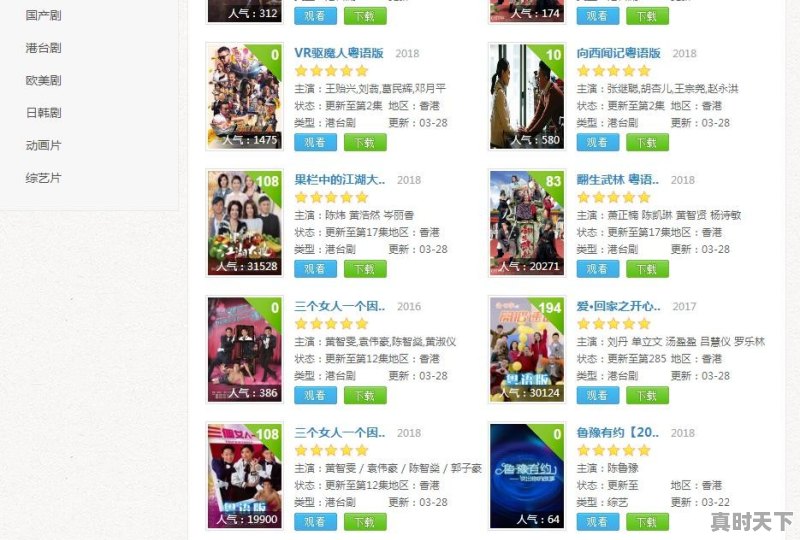Click the star rating of 2018 三个女人一个因..
Viewport: 800px width, 540px height.
pos(332,450)
